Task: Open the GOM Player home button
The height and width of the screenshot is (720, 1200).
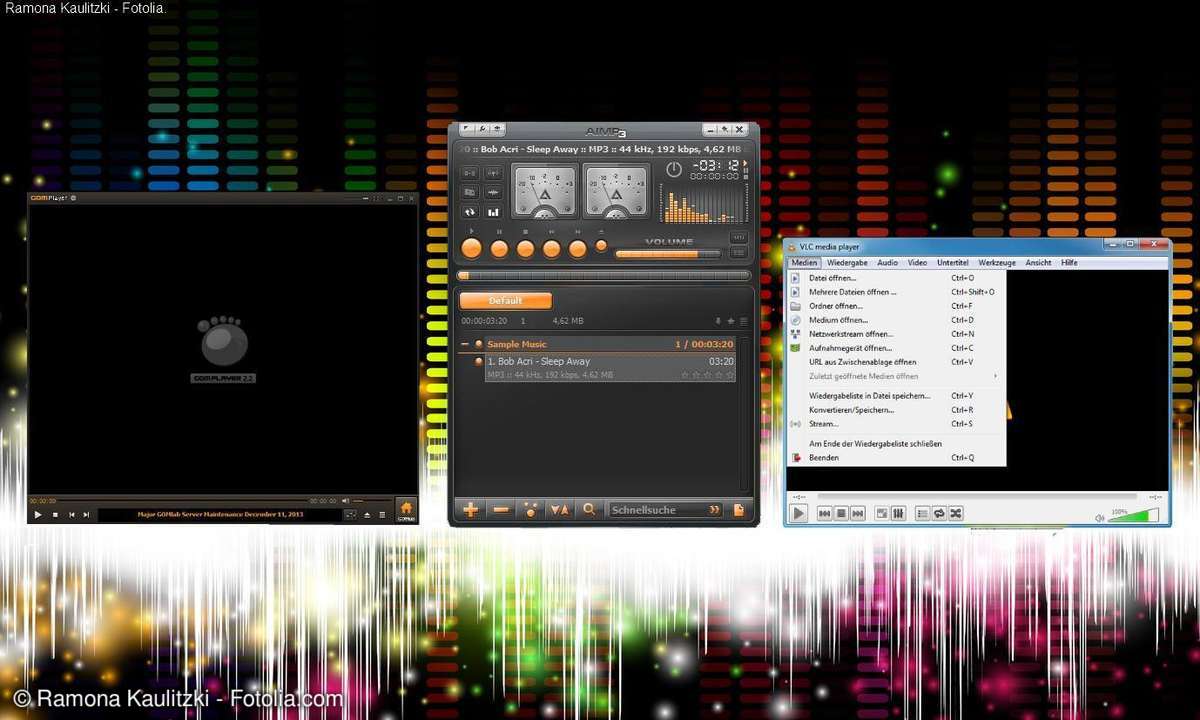Action: (x=406, y=510)
